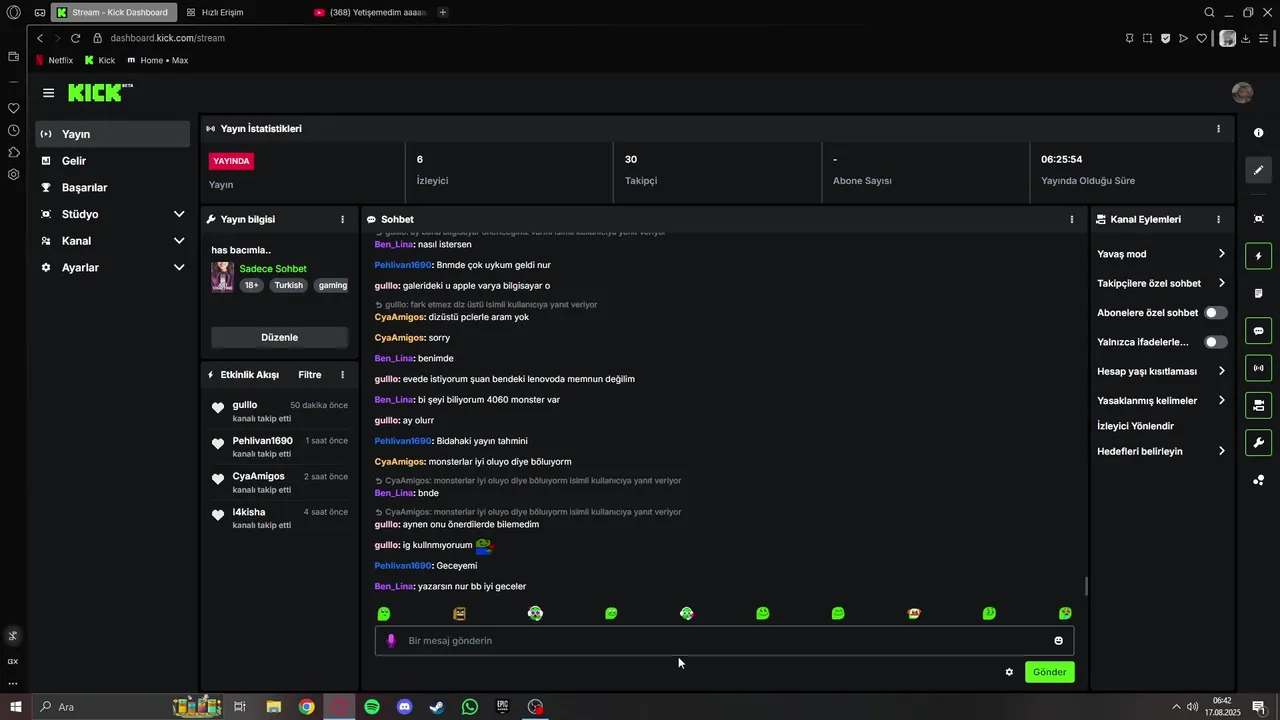The image size is (1280, 720).
Task: Select Başarılar in left sidebar
Action: click(x=112, y=188)
